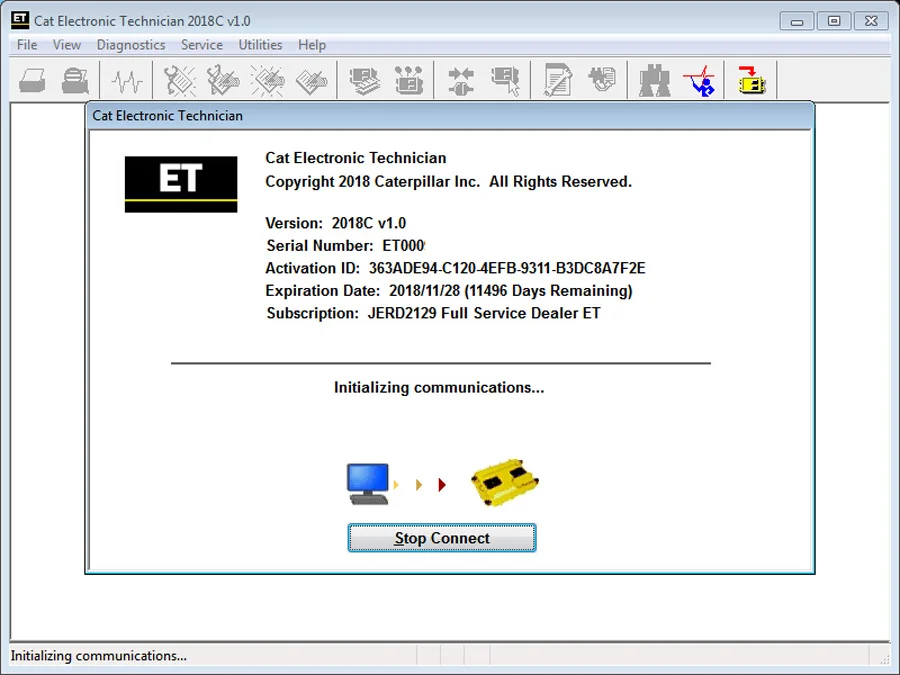
Task: Click the yellow ECM module graphic
Action: (505, 482)
